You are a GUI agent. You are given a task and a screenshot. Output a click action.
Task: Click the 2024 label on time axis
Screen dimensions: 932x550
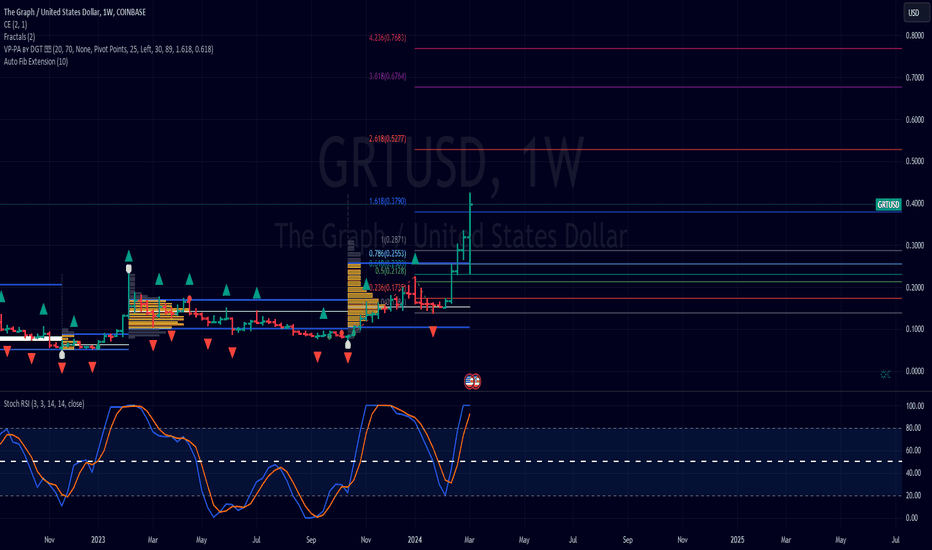click(x=415, y=540)
